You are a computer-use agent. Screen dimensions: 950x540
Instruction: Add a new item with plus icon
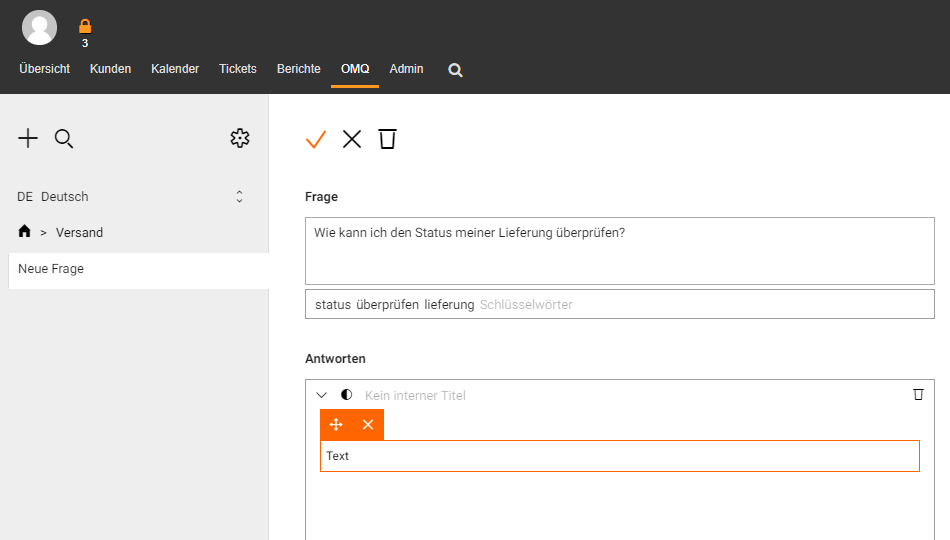tap(28, 138)
